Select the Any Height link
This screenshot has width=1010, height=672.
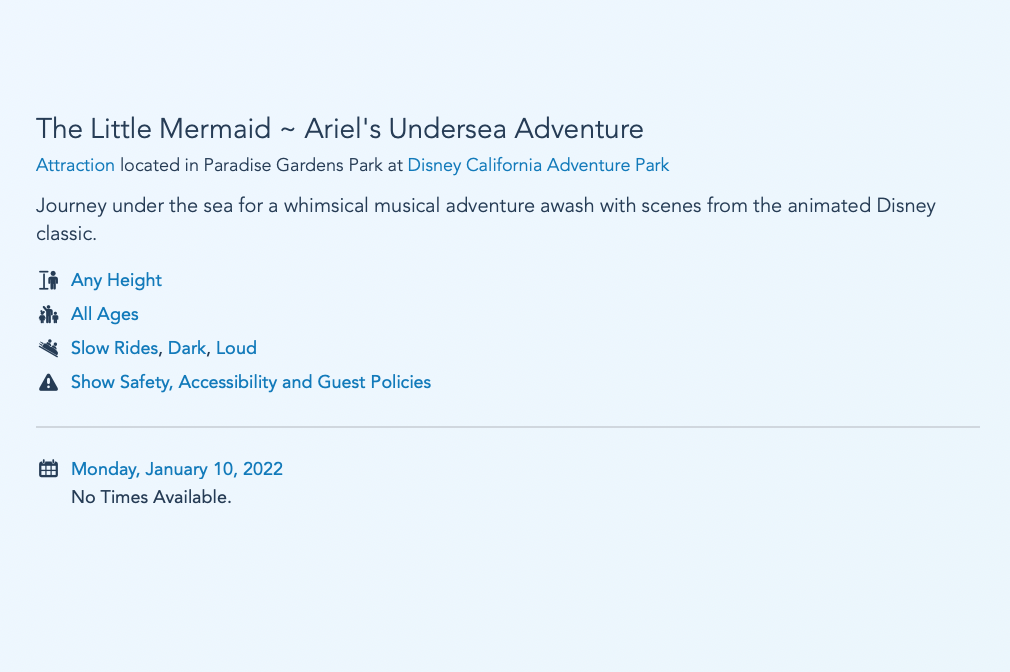click(116, 281)
